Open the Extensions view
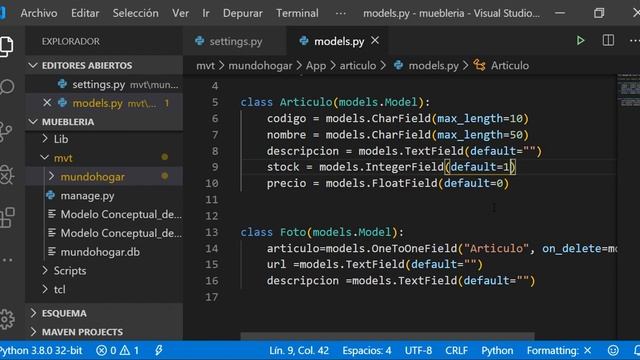Screen dimensions: 640x360 pos(7,217)
